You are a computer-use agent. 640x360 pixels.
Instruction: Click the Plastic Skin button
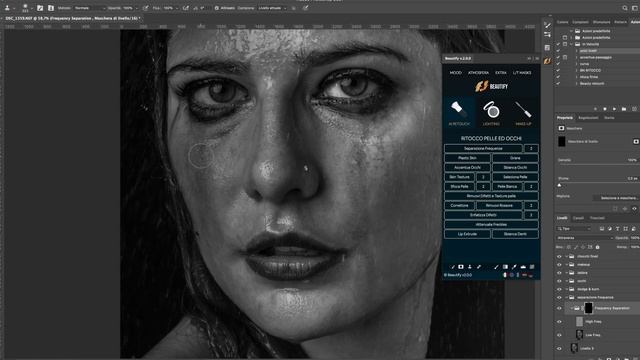click(x=467, y=158)
